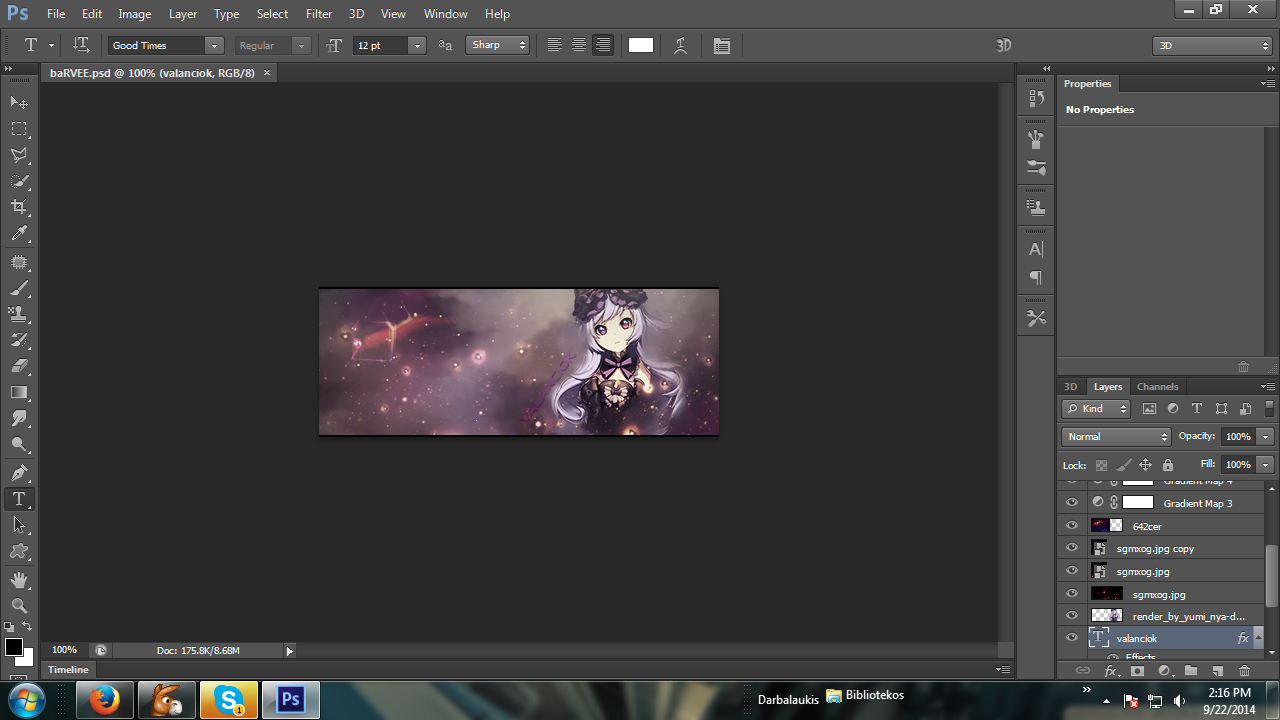Select the Hand tool
The image size is (1280, 720).
[x=19, y=580]
